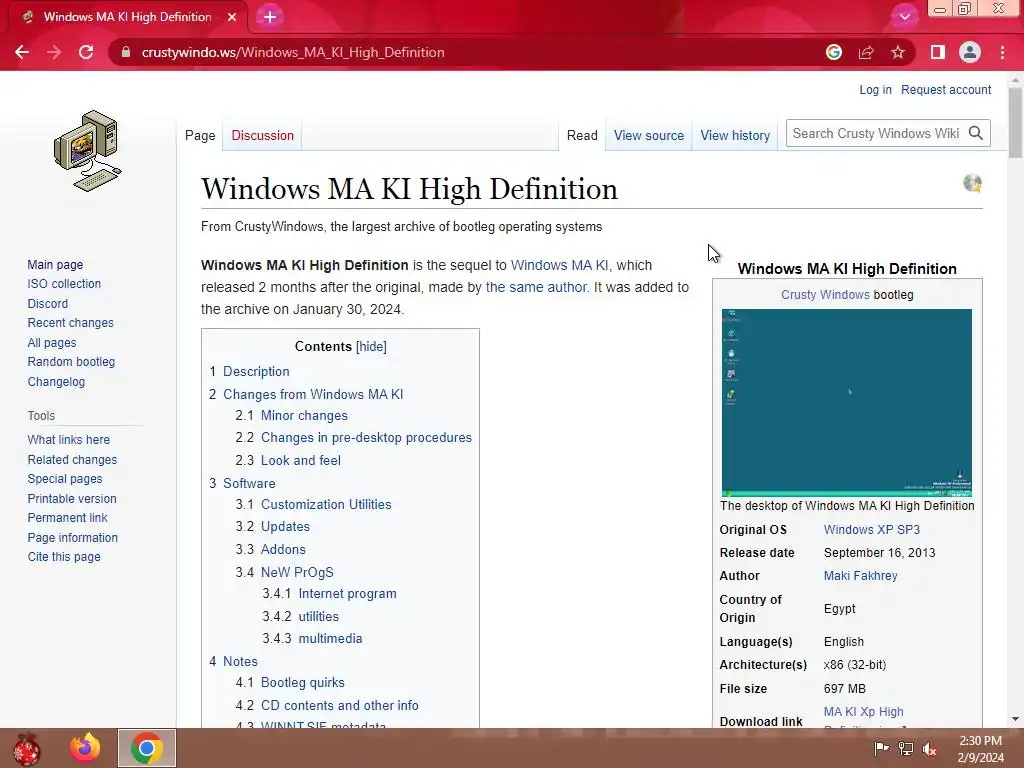The width and height of the screenshot is (1024, 768).
Task: View site security lock info
Action: [x=126, y=52]
